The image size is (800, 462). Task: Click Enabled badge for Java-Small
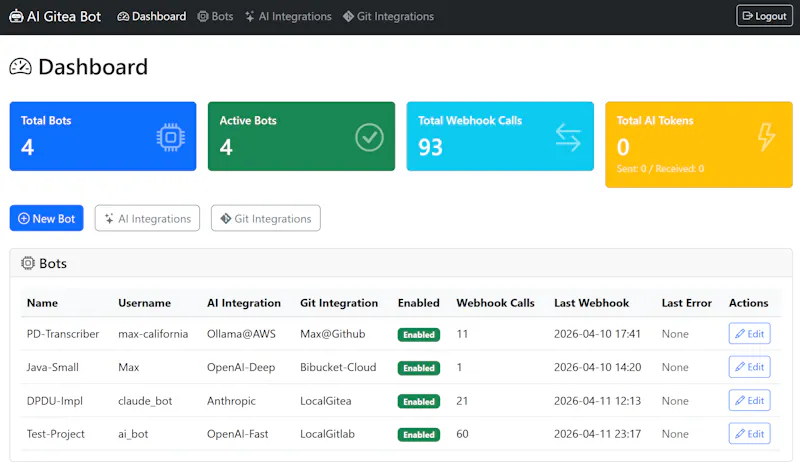pos(419,368)
